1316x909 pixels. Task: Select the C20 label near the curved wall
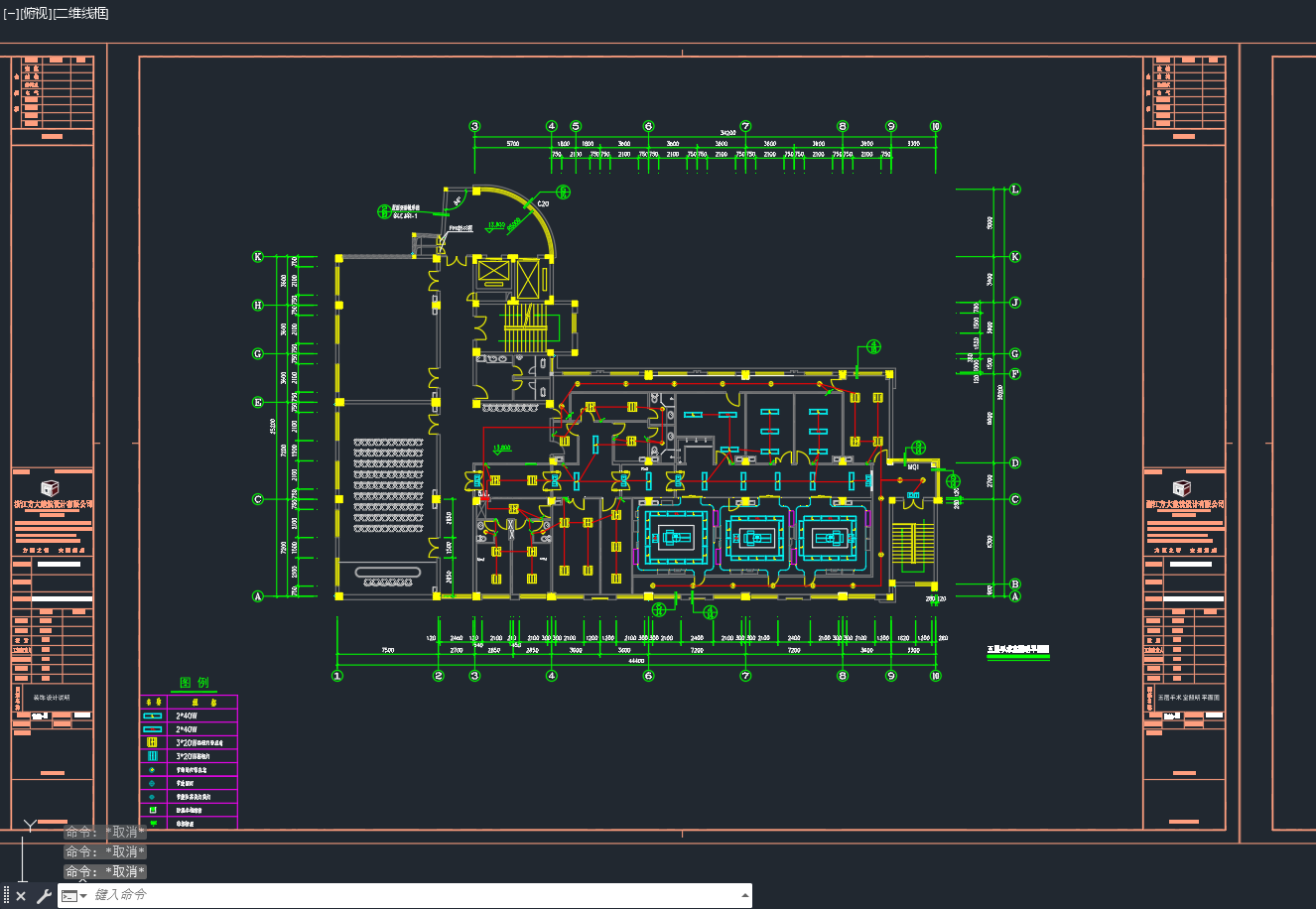coord(543,204)
